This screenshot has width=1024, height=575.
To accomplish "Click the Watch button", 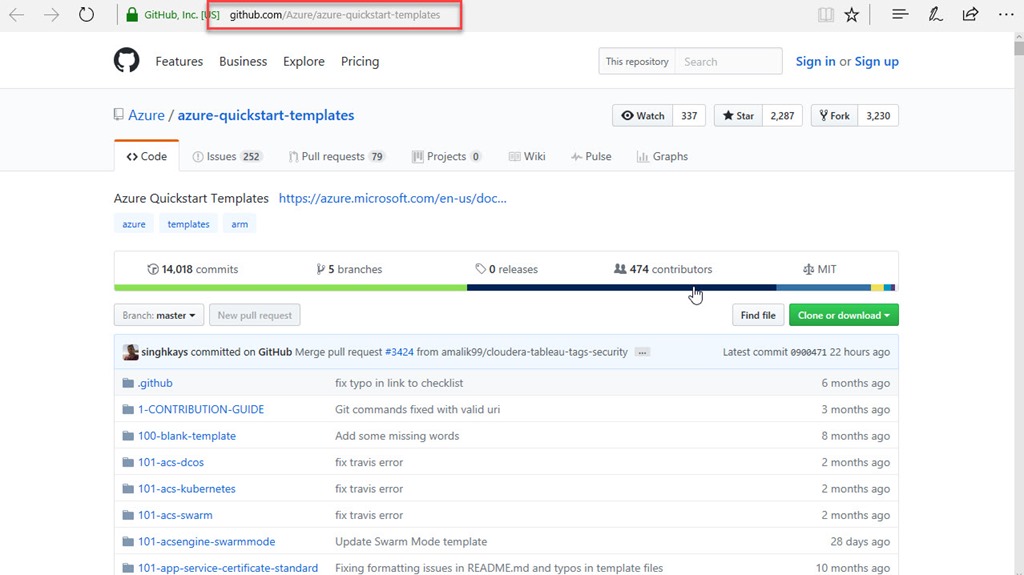I will pos(643,116).
